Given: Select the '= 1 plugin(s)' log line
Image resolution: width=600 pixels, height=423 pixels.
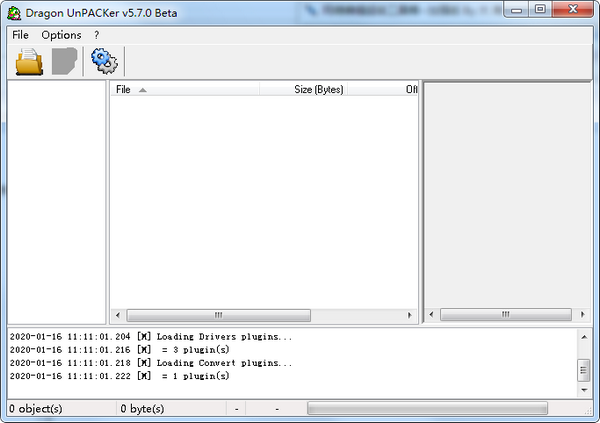Looking at the screenshot, I should tap(119, 376).
